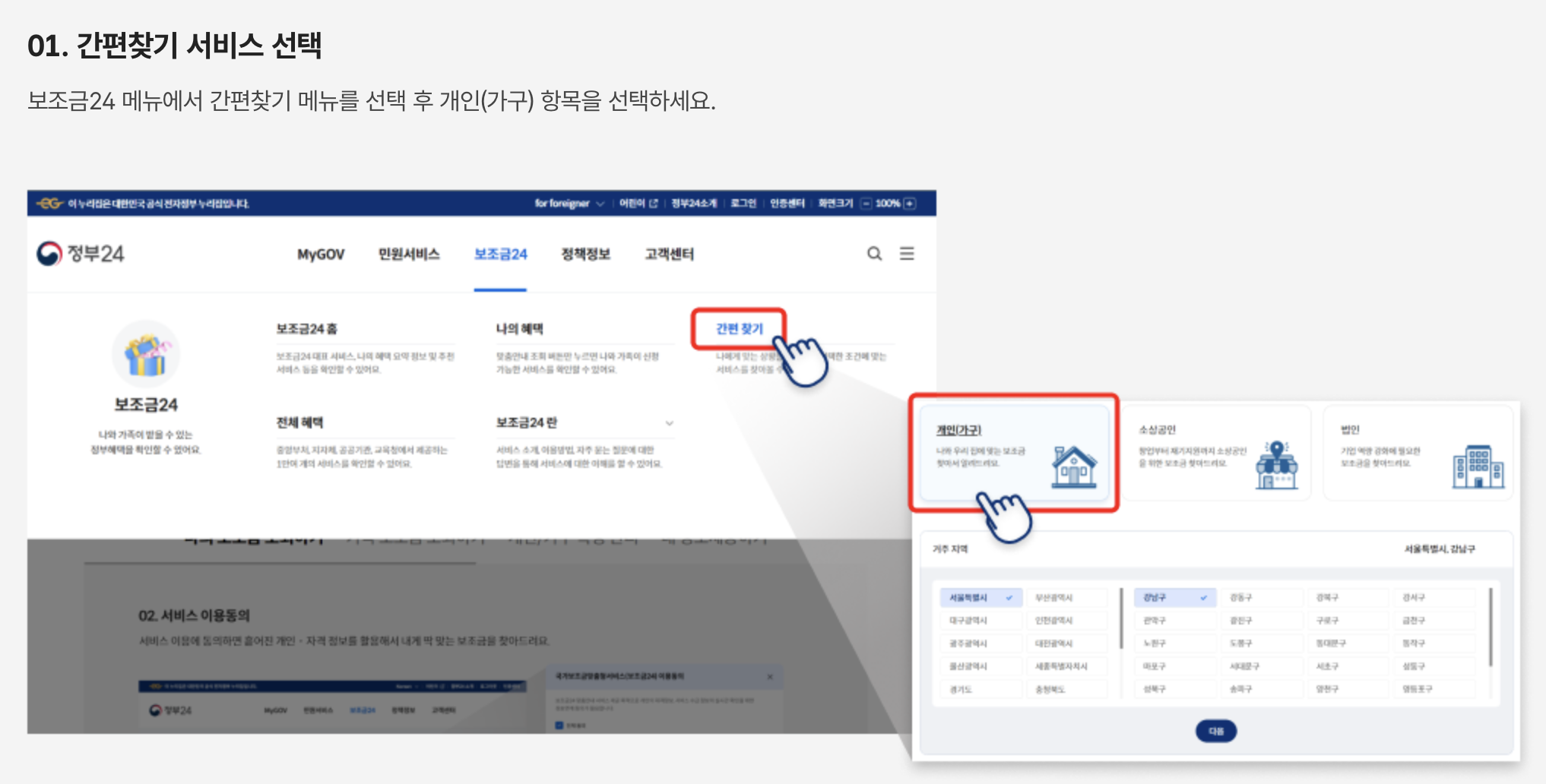The image size is (1546, 784).
Task: Click the small 정부24 logo in dimmed section
Action: [170, 710]
